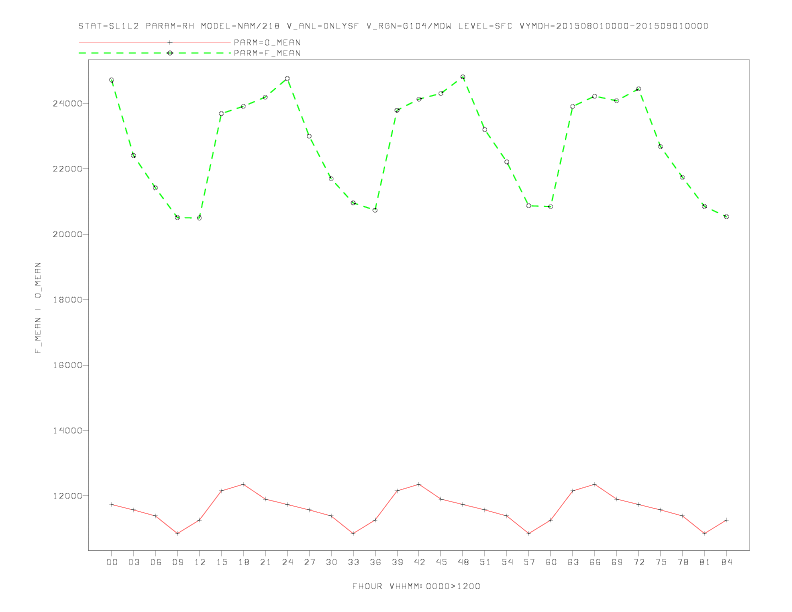This screenshot has height=612, width=792.
Task: Click the 22000 y-axis tick label
Action: (67, 169)
